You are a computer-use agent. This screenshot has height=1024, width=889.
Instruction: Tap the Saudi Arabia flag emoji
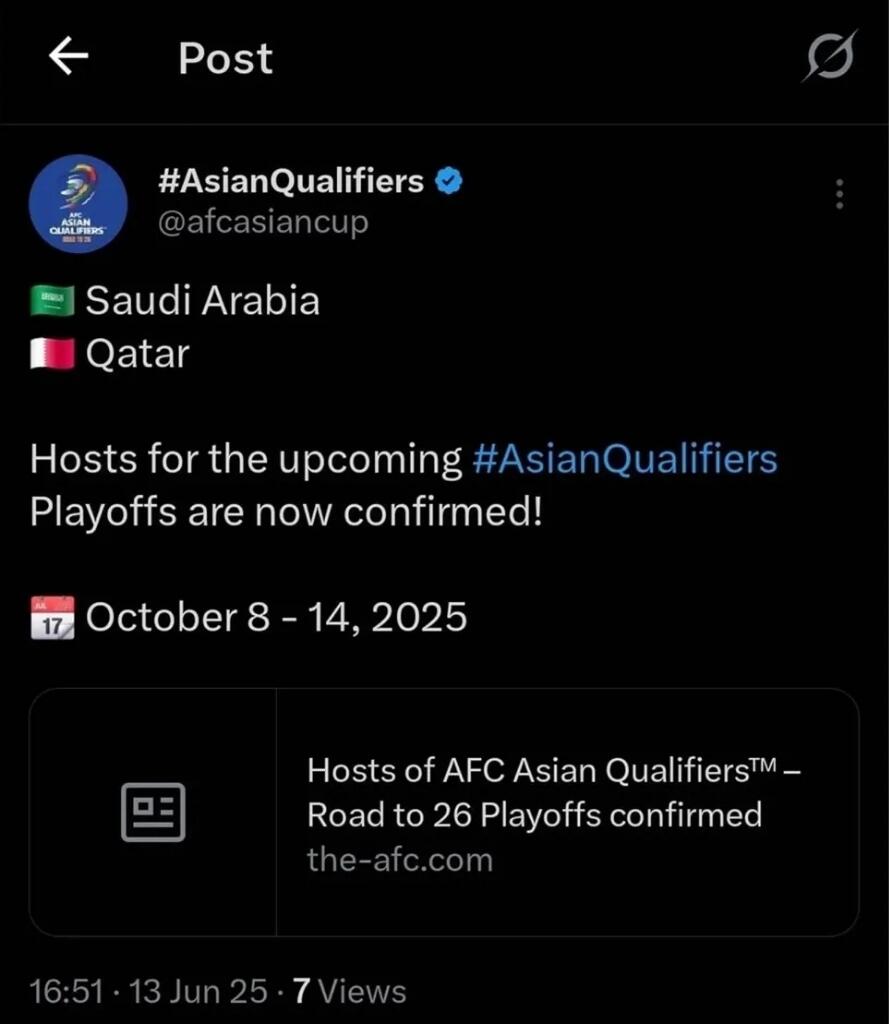(x=52, y=301)
